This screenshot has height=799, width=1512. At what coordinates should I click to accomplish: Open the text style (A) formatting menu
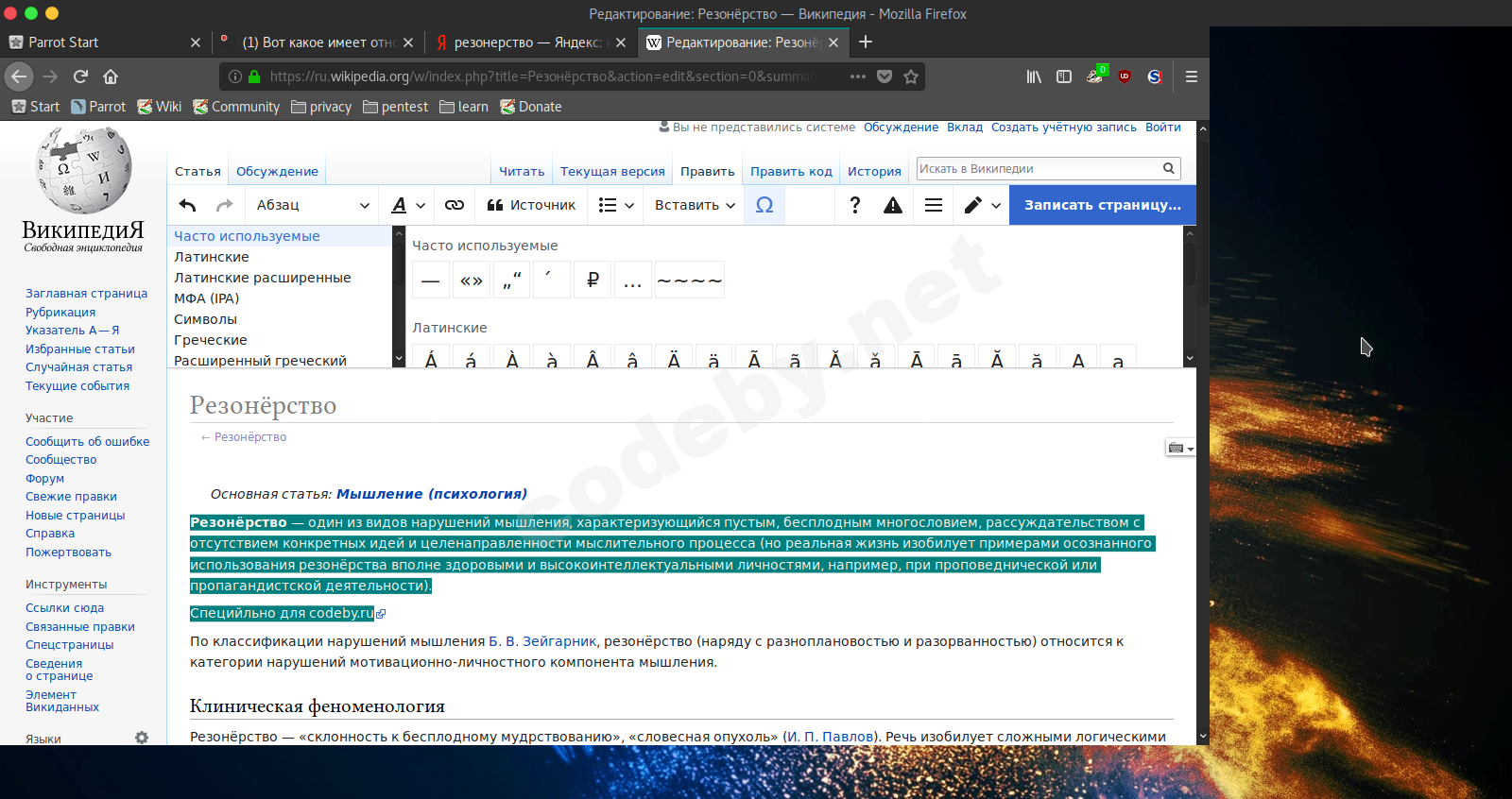coord(408,205)
